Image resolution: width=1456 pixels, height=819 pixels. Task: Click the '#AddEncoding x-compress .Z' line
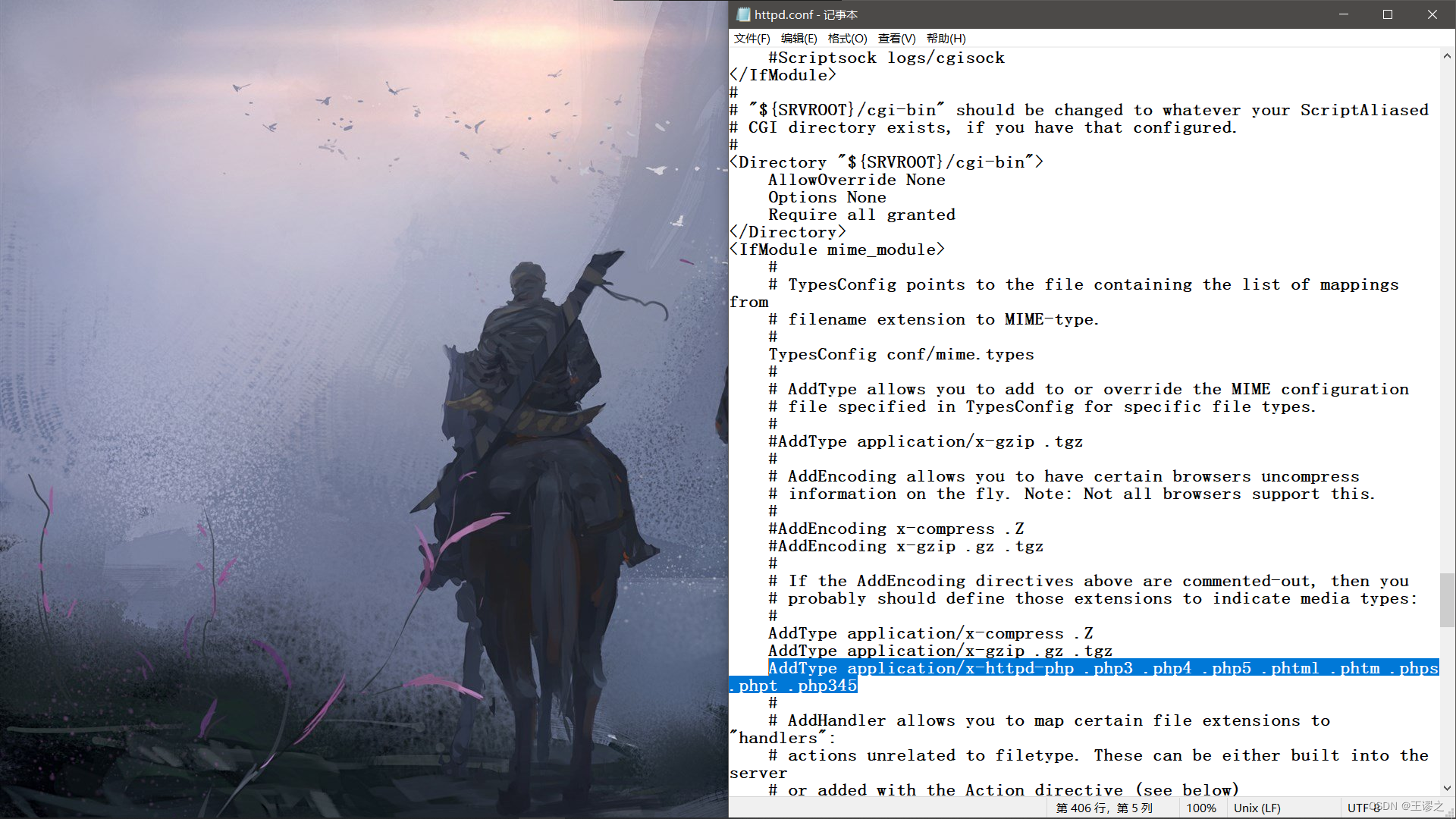pos(896,529)
